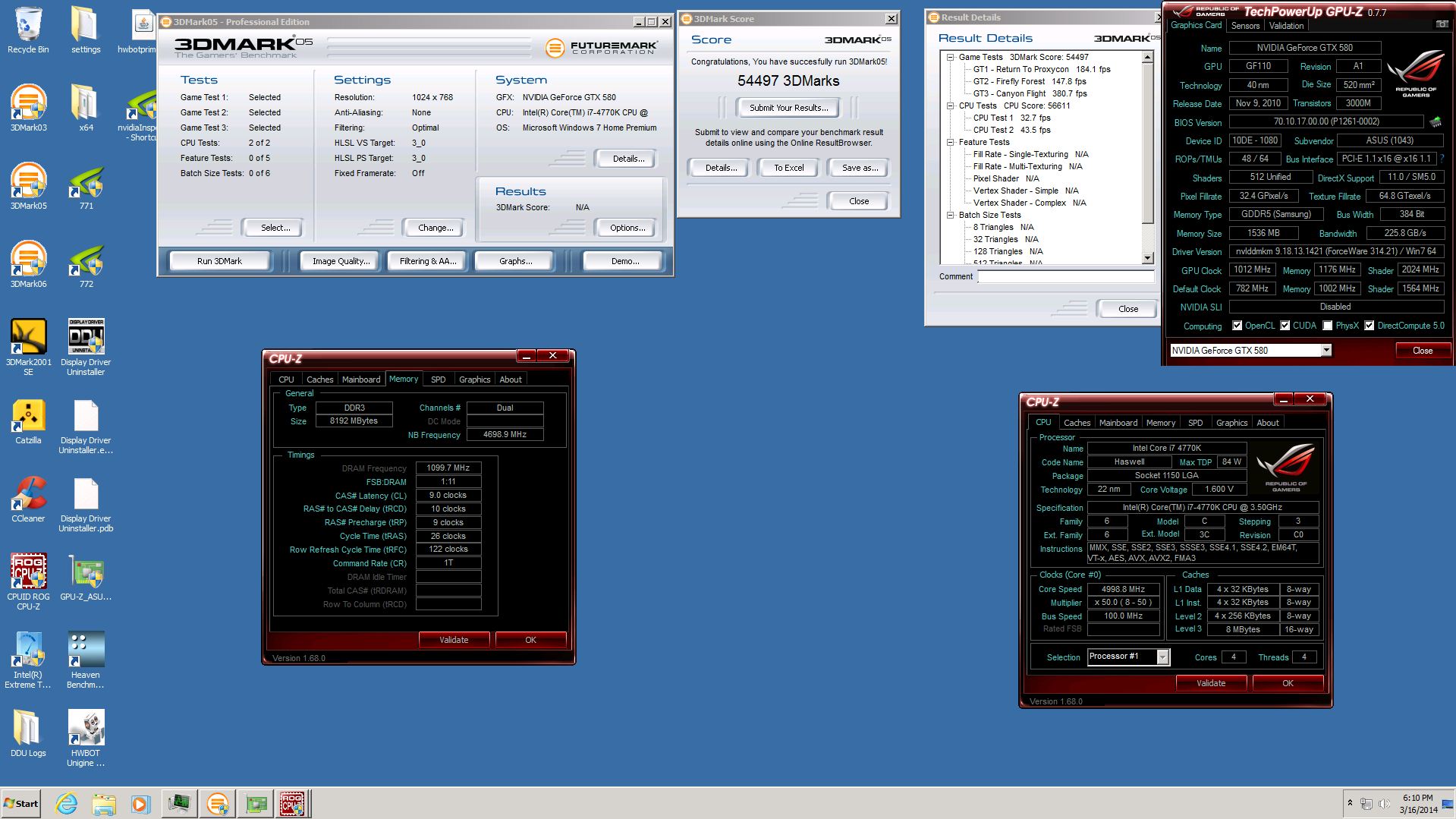Select CPU Test 2 result row
The height and width of the screenshot is (819, 1456).
point(1012,130)
